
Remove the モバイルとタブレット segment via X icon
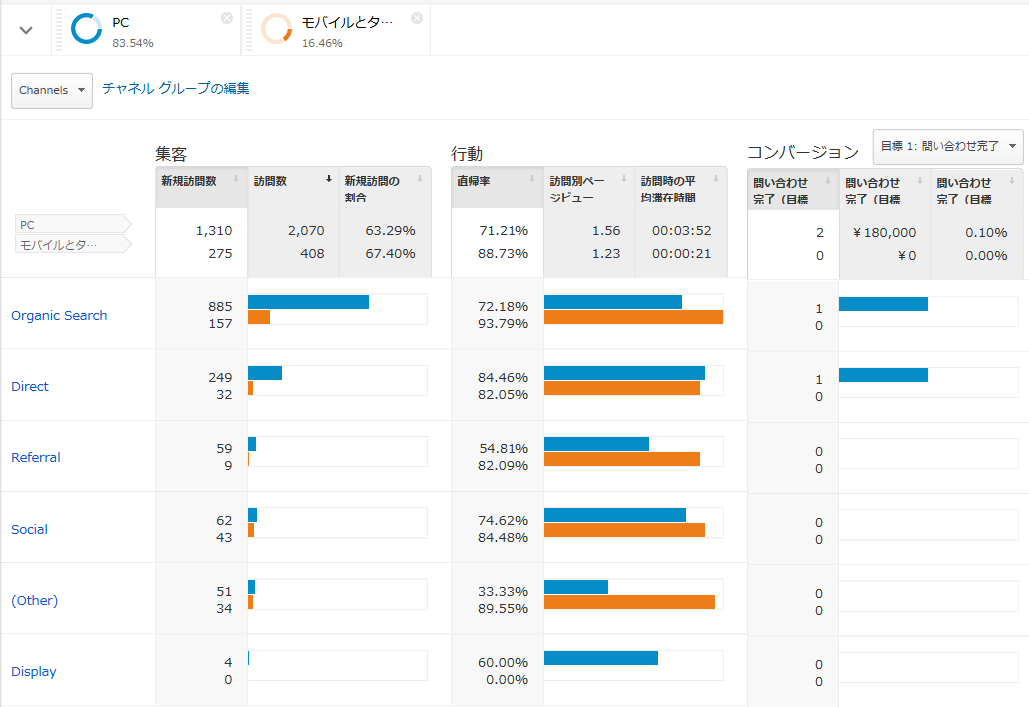[x=417, y=18]
